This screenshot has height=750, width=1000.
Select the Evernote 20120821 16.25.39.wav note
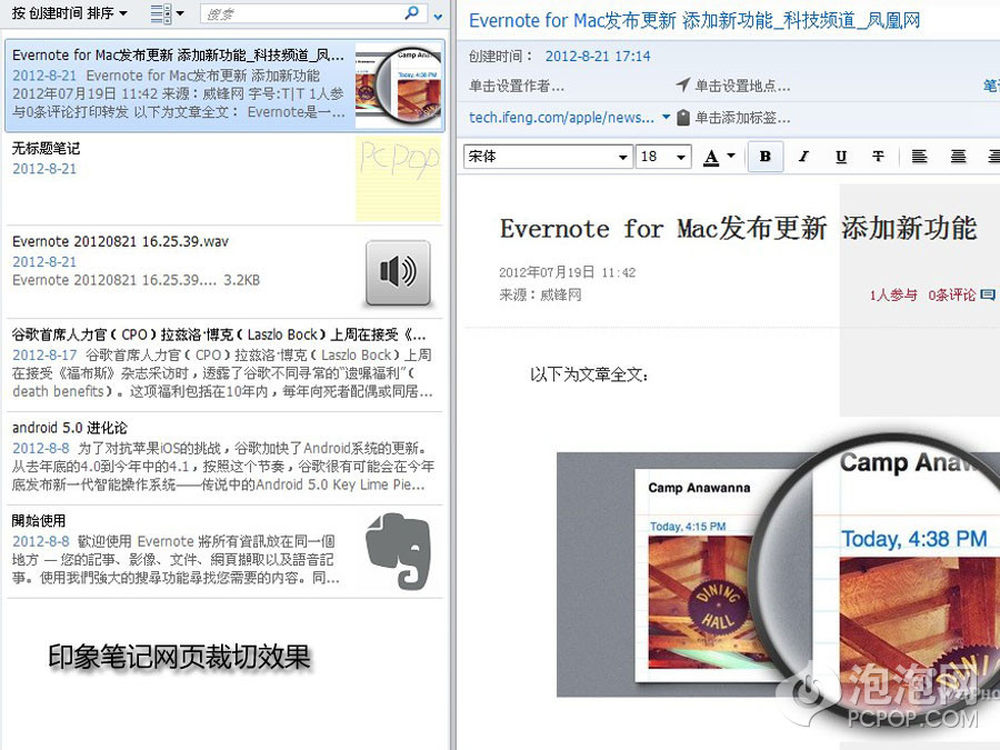click(224, 272)
